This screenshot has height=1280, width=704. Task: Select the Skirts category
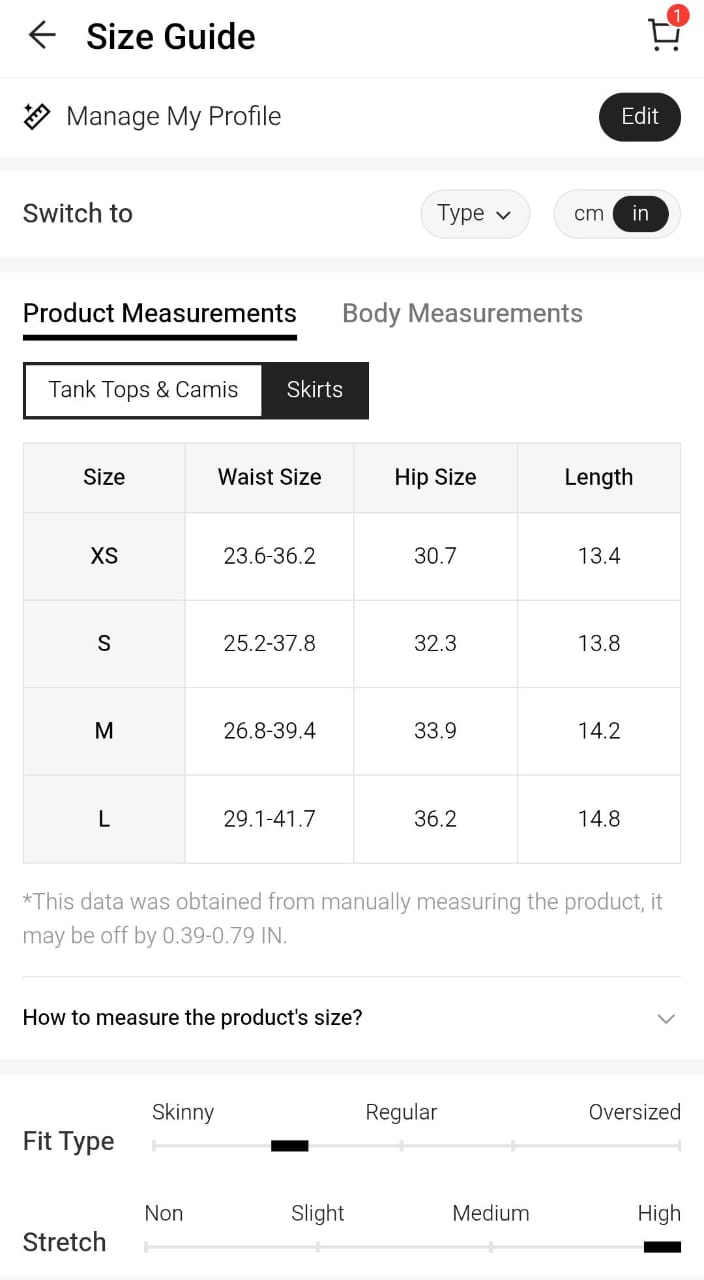click(314, 390)
